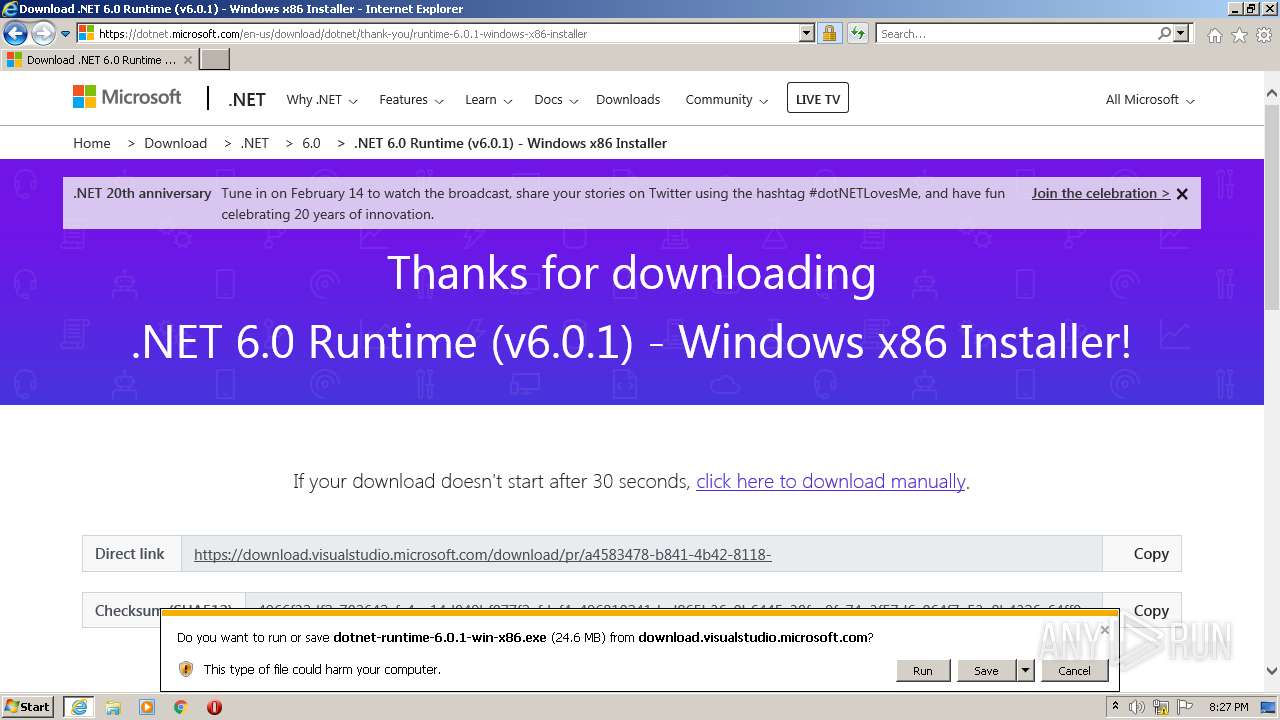
Task: Click the LIVE TV button
Action: [x=818, y=98]
